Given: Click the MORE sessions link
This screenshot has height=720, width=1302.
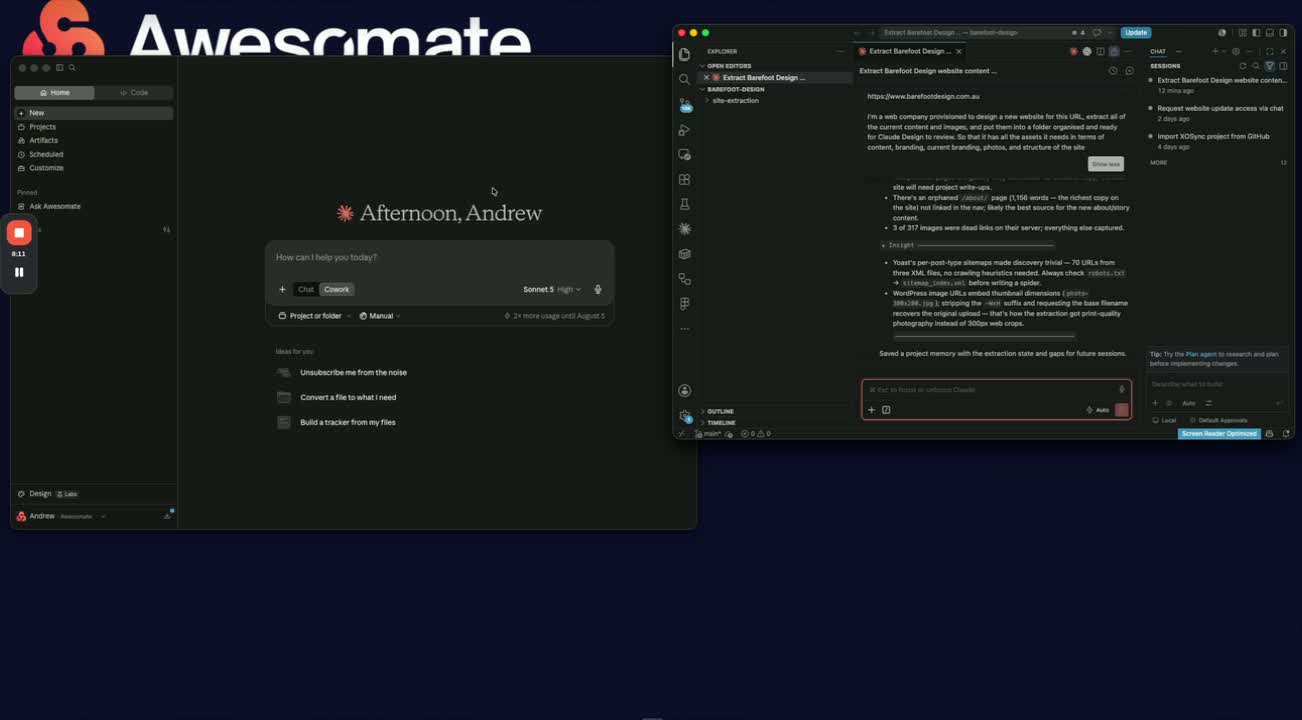Looking at the screenshot, I should [x=1158, y=162].
